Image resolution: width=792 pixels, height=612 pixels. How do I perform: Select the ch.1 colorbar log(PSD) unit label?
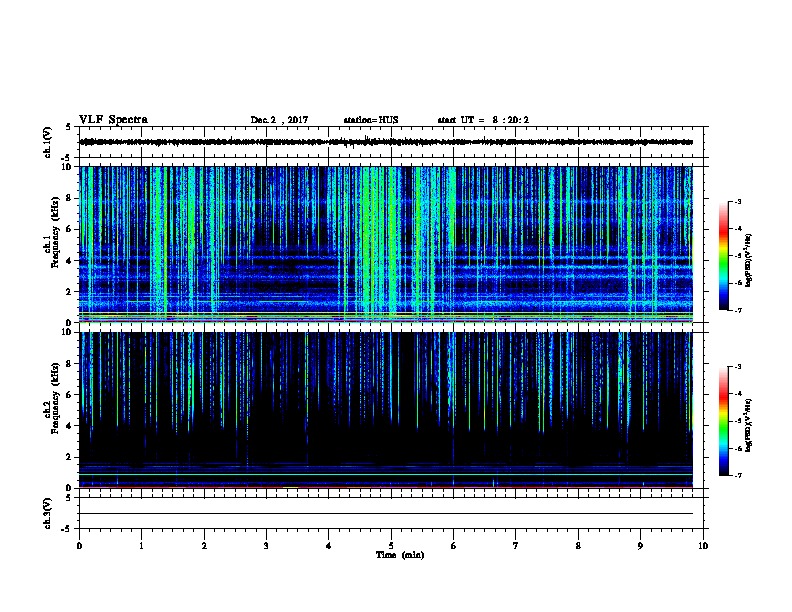pyautogui.click(x=749, y=260)
